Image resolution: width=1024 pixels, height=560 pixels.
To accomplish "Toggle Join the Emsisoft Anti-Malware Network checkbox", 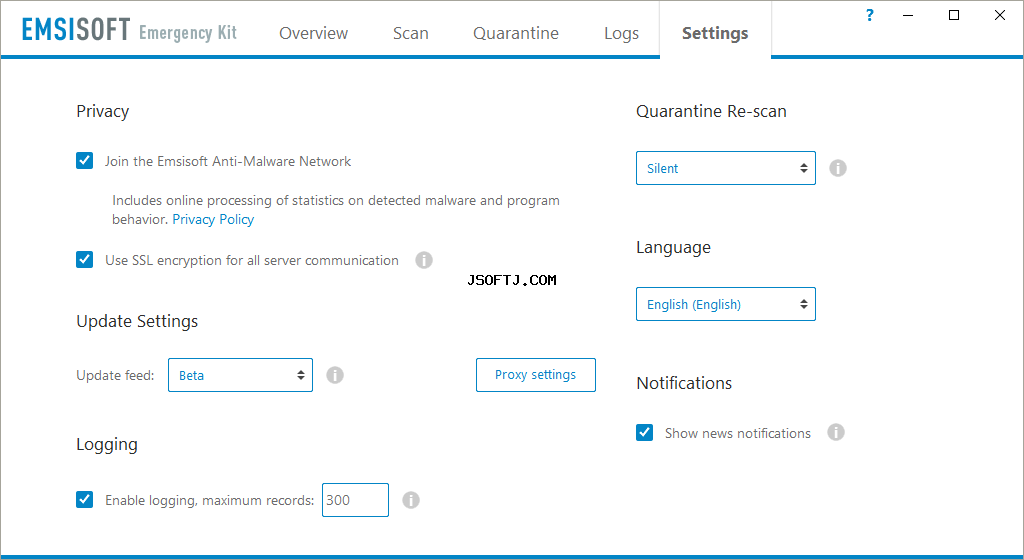I will [x=84, y=161].
